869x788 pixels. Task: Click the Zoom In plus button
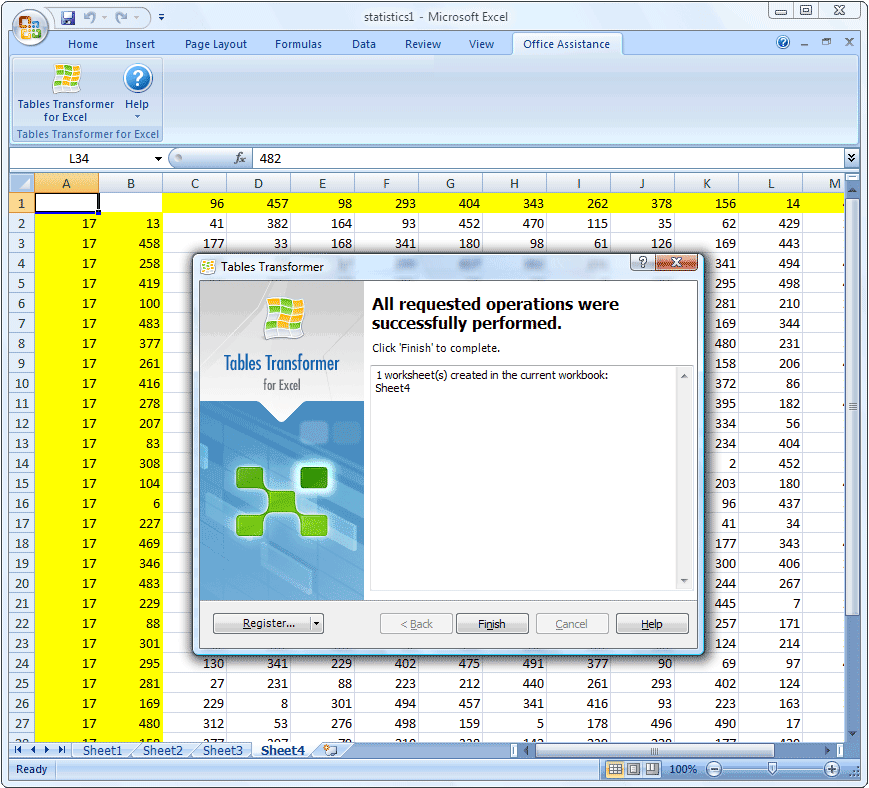[831, 769]
